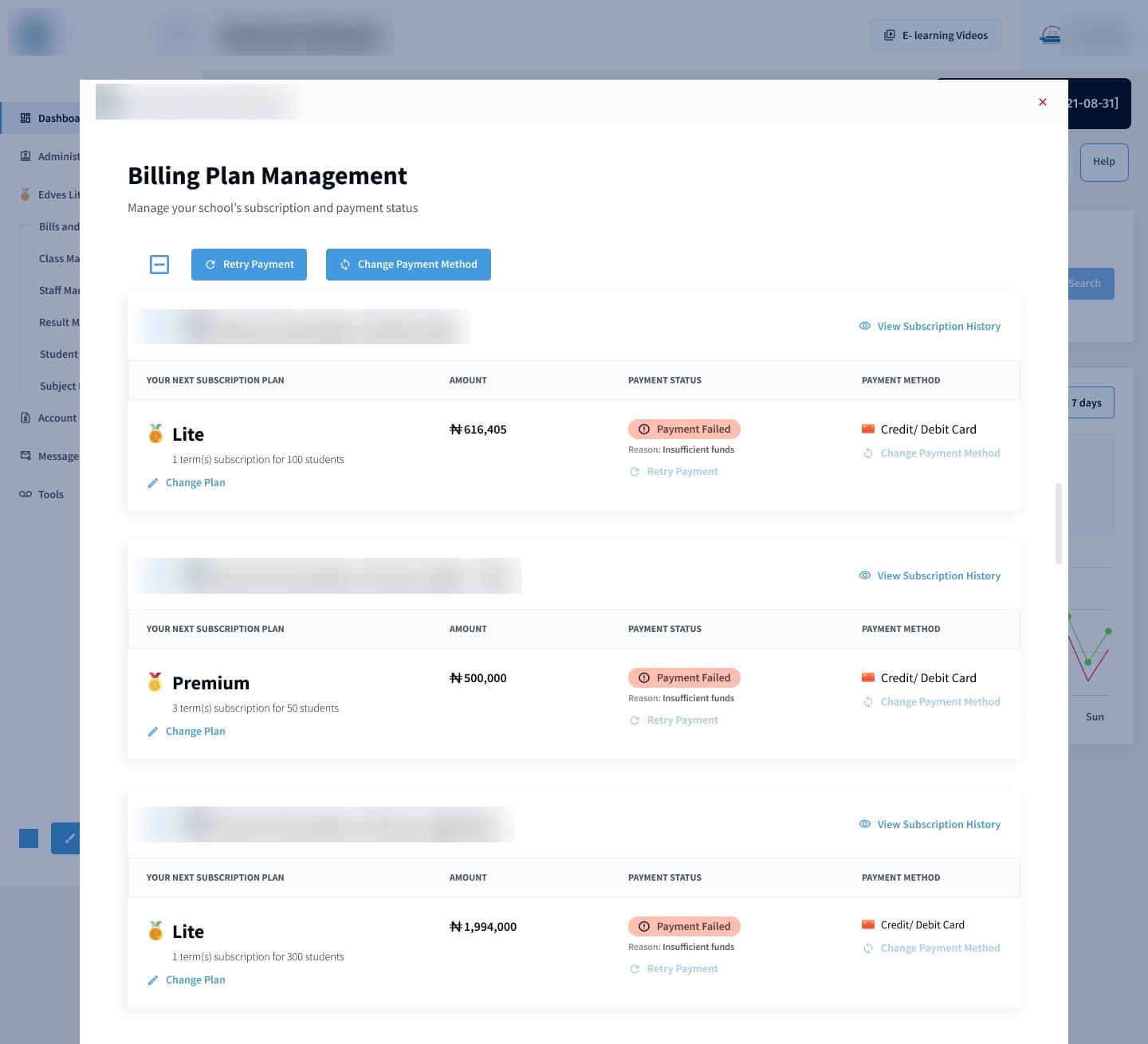Image resolution: width=1148 pixels, height=1044 pixels.
Task: Click the Search button behind the dialog
Action: pos(1091,284)
